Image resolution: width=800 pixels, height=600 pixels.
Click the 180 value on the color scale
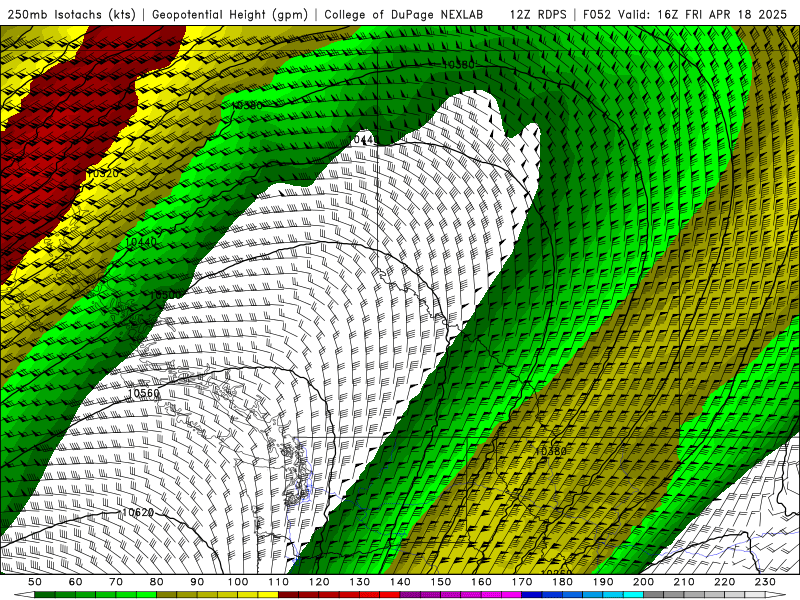click(562, 582)
